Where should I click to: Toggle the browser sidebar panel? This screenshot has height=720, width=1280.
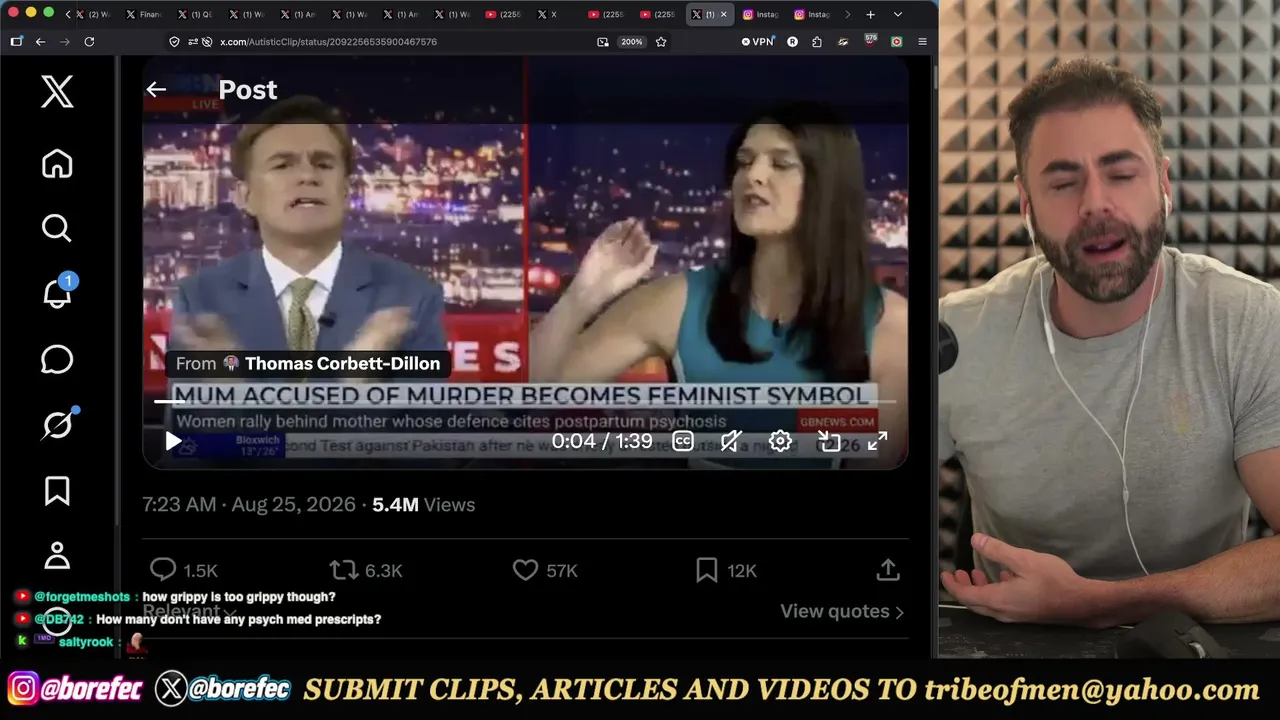[16, 42]
